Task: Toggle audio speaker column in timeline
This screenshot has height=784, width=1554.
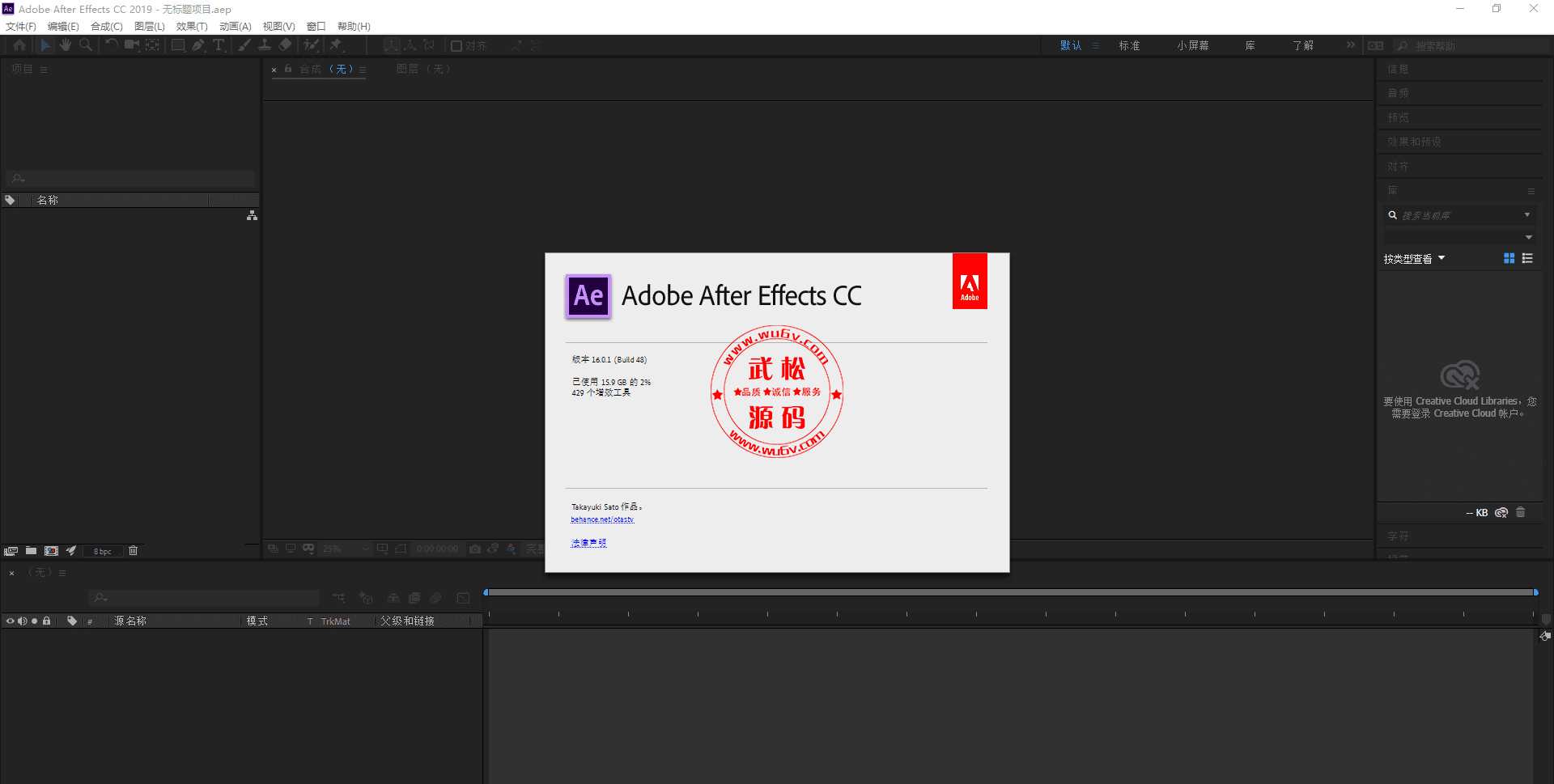Action: click(22, 621)
